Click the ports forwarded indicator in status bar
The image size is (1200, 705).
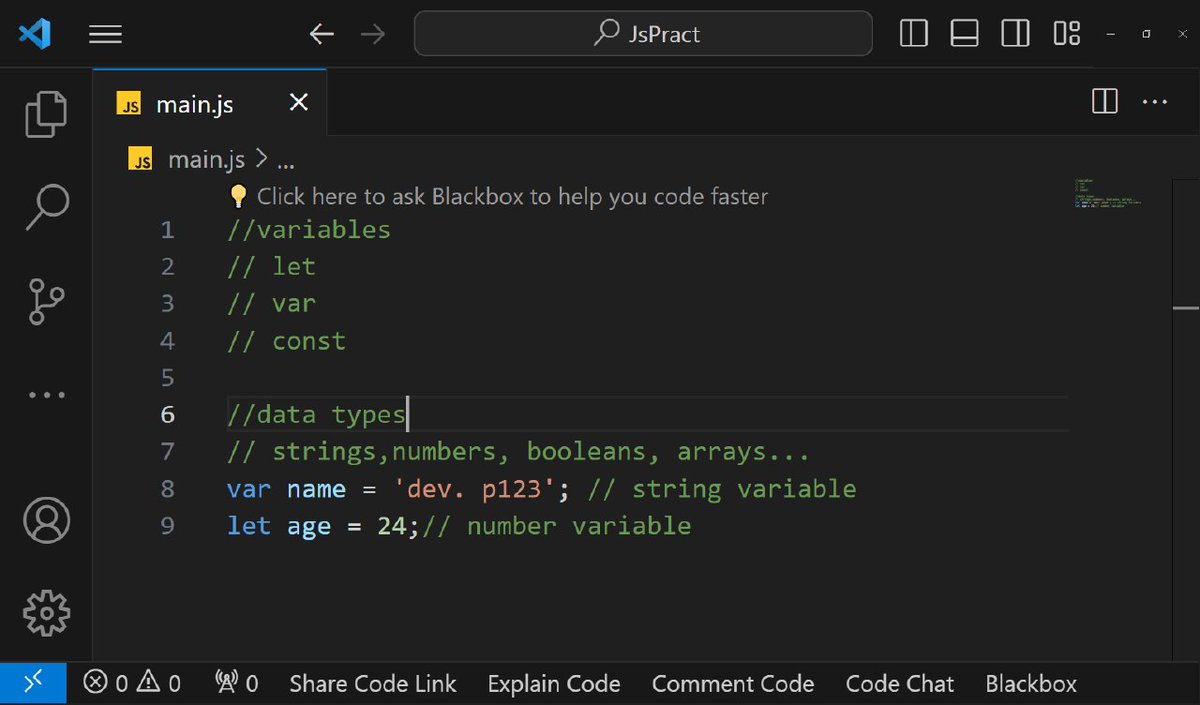[x=237, y=684]
